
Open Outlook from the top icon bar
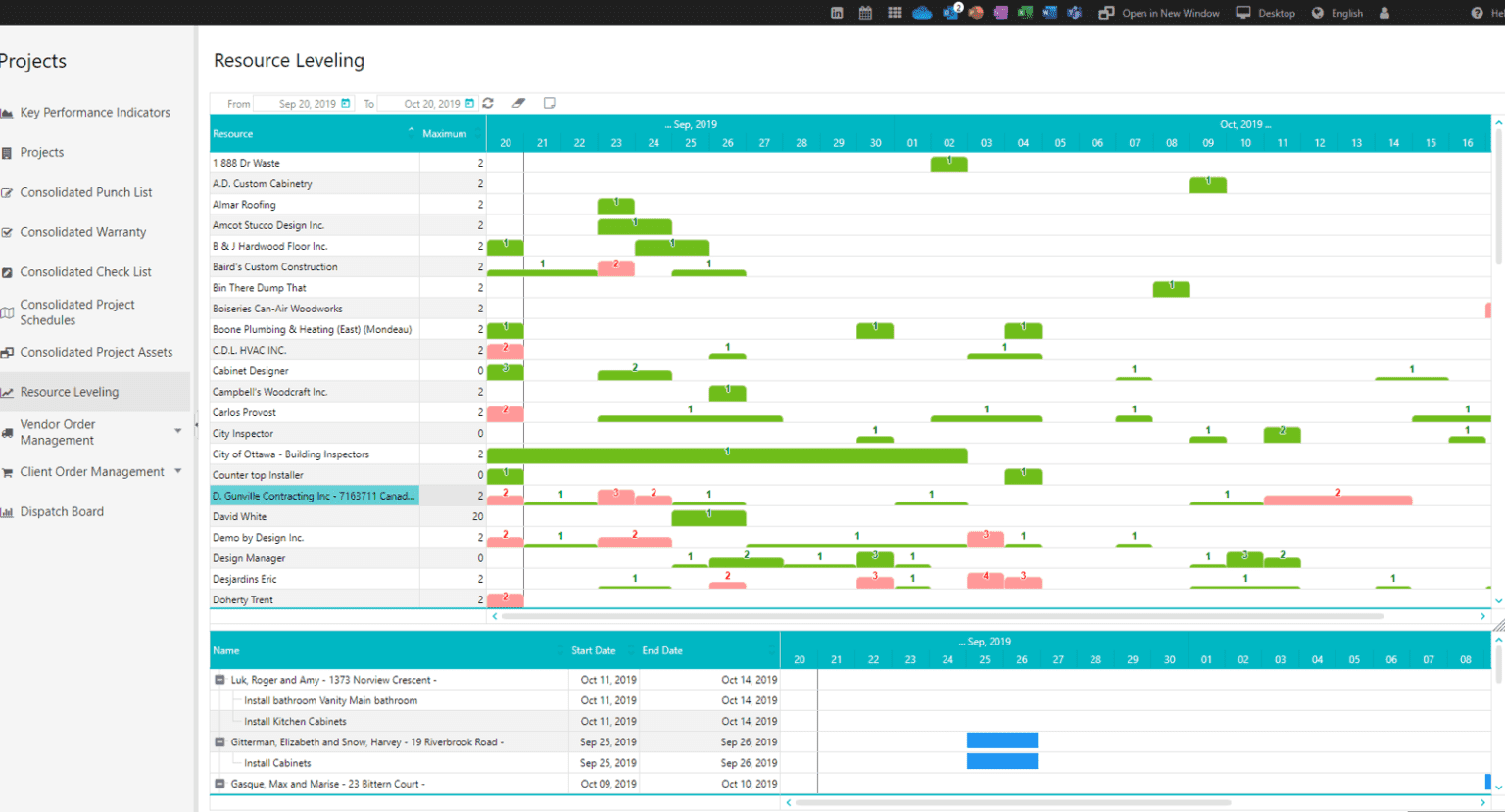(x=950, y=13)
